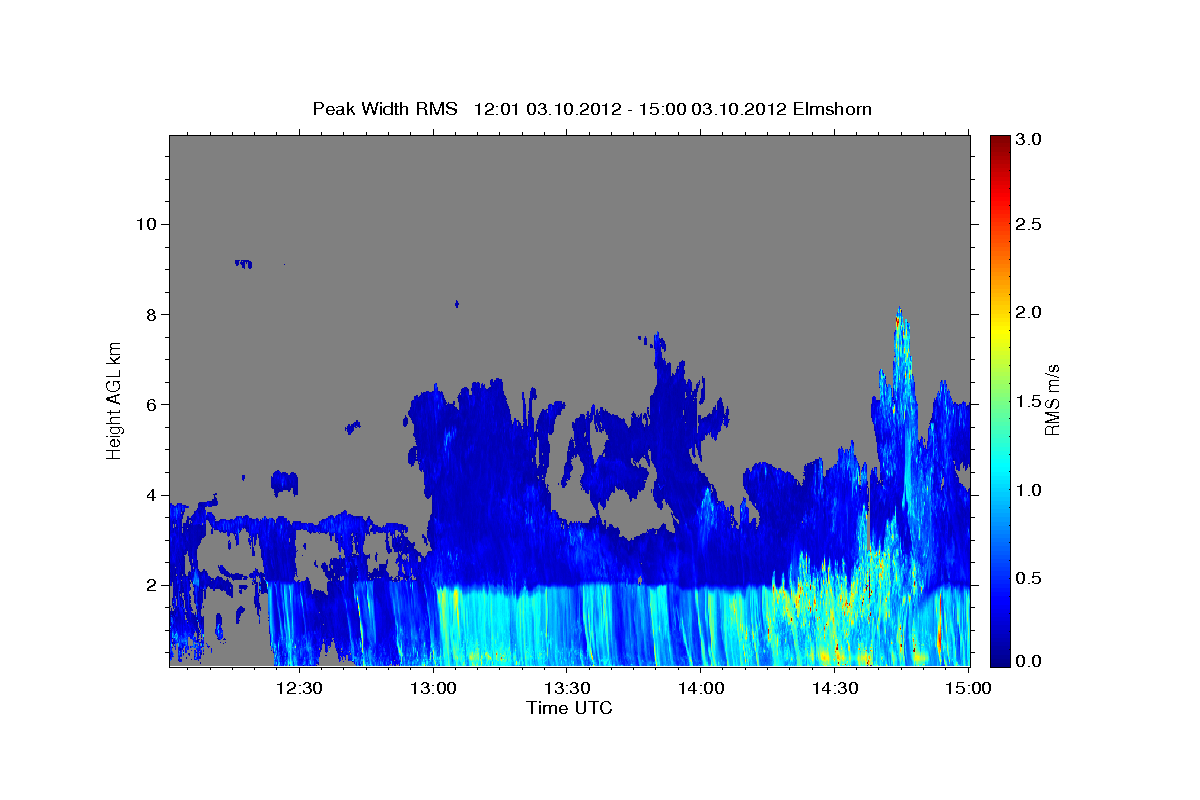Click the colorbar label '2.5'
Viewport: 1200px width, 800px height.
tap(1029, 224)
